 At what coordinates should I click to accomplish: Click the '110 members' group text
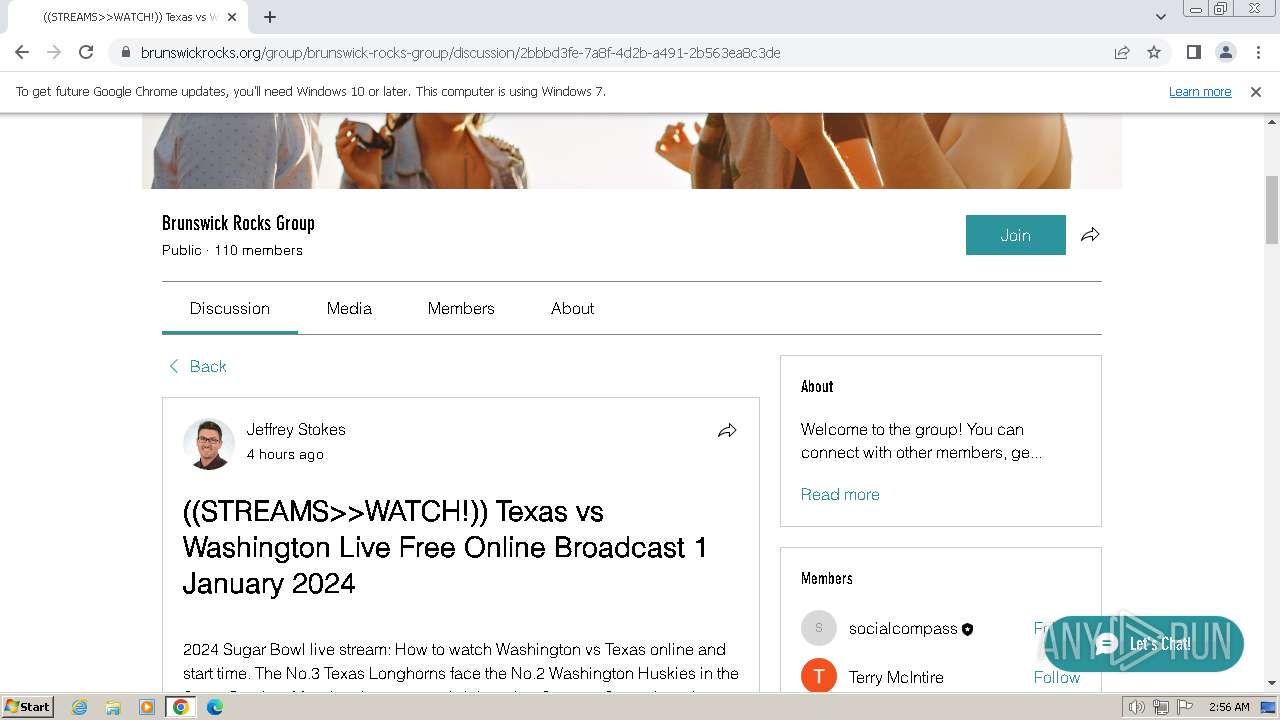click(258, 250)
